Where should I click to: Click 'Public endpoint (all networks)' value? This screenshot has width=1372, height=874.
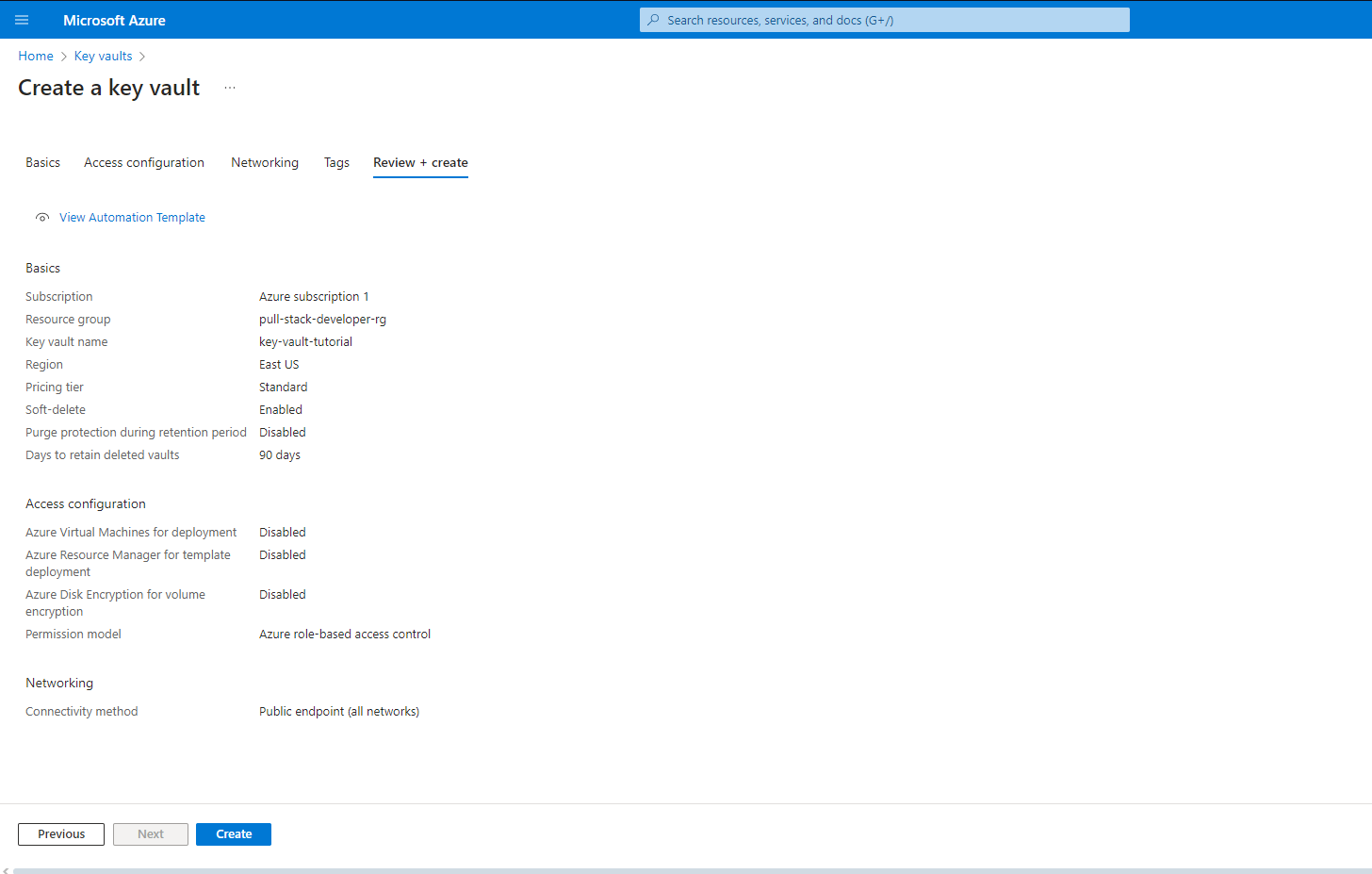[339, 712]
